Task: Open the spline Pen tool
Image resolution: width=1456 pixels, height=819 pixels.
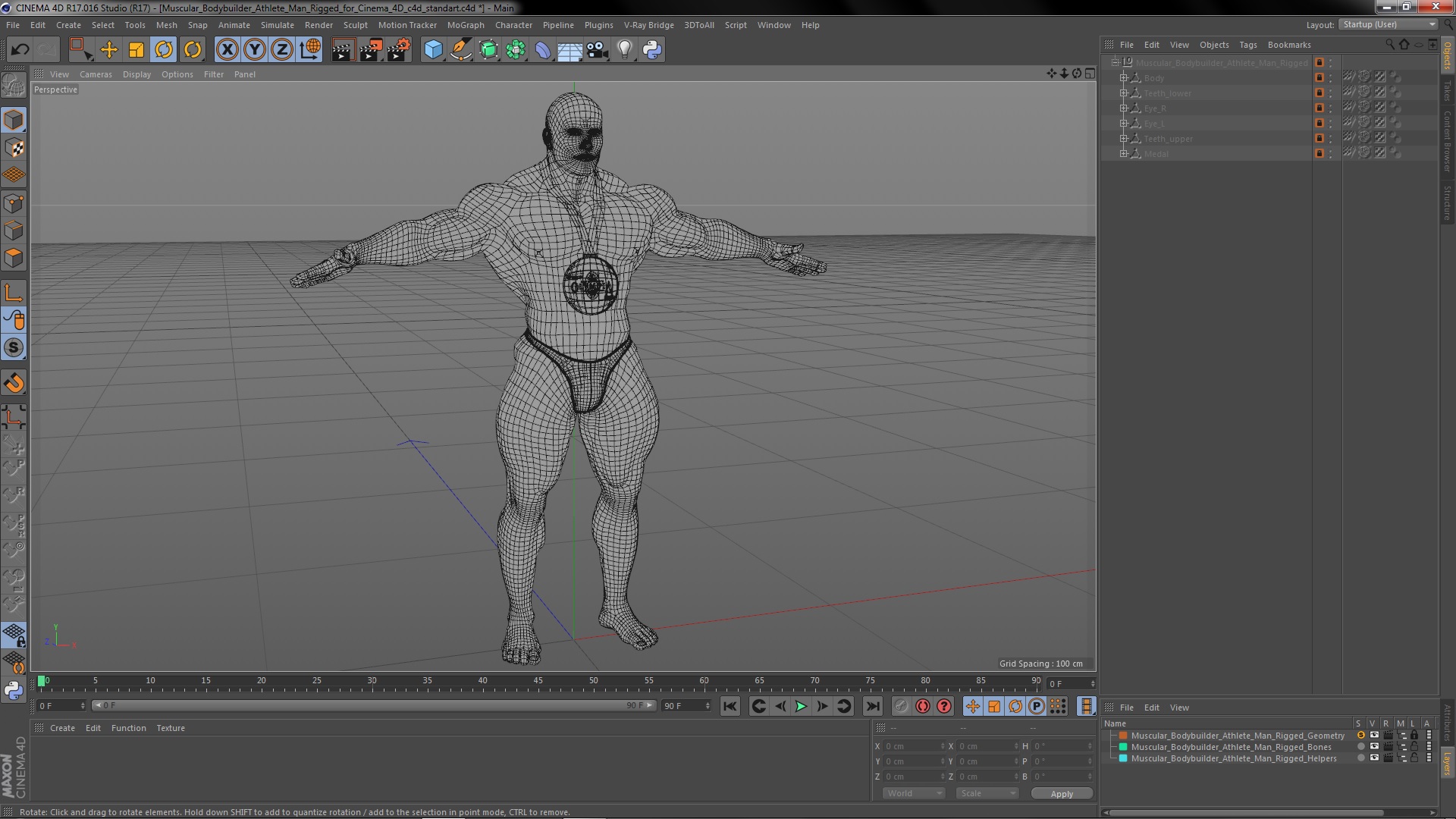Action: tap(461, 50)
